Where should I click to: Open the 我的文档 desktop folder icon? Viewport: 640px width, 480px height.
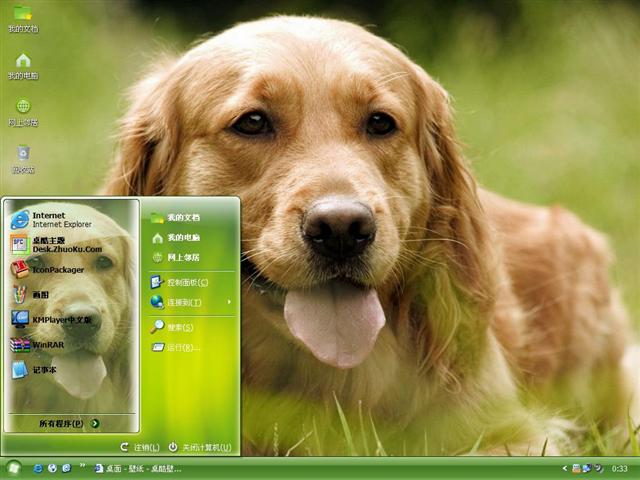pyautogui.click(x=23, y=19)
